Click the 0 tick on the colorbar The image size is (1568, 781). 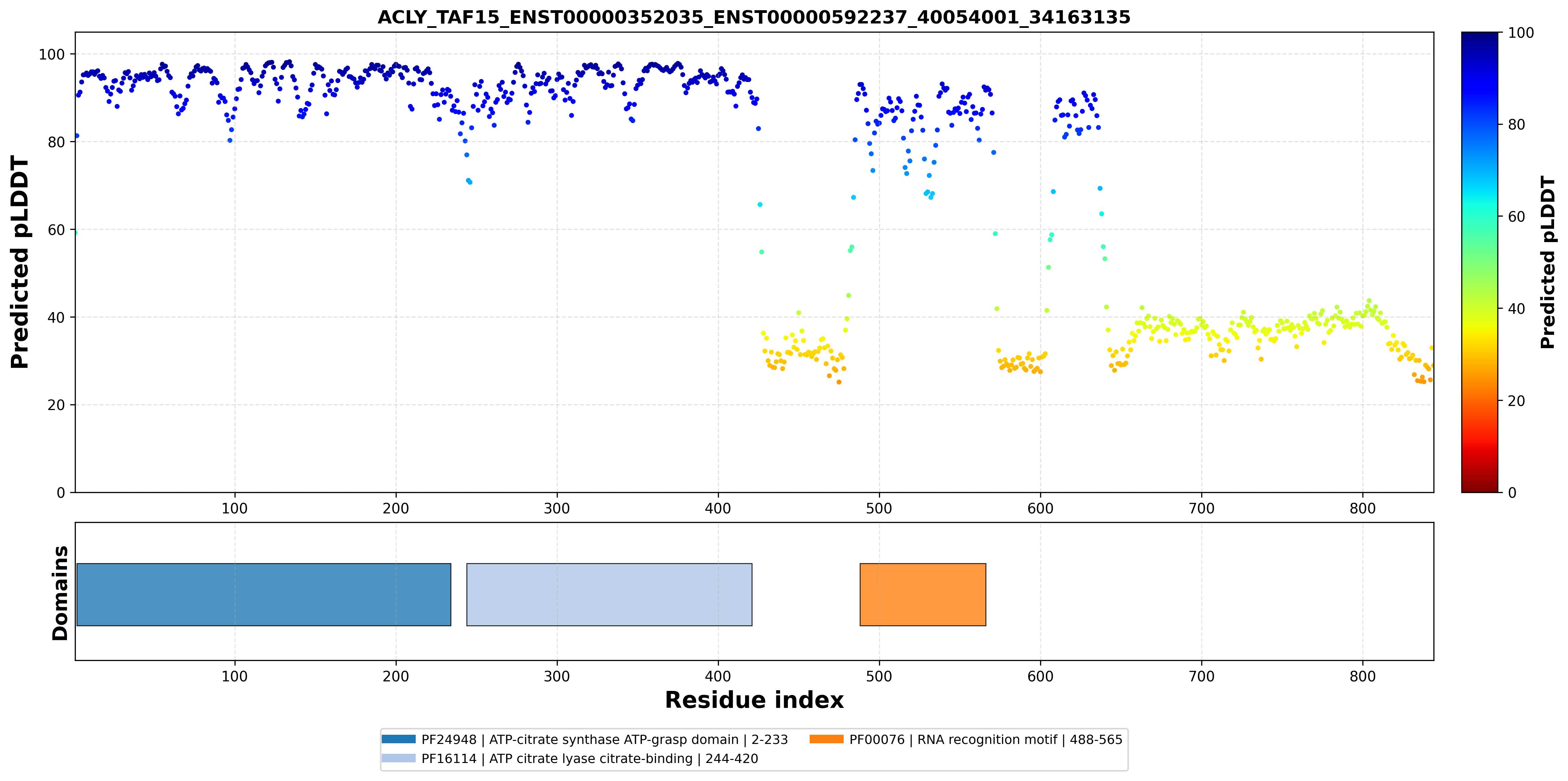click(x=1512, y=493)
